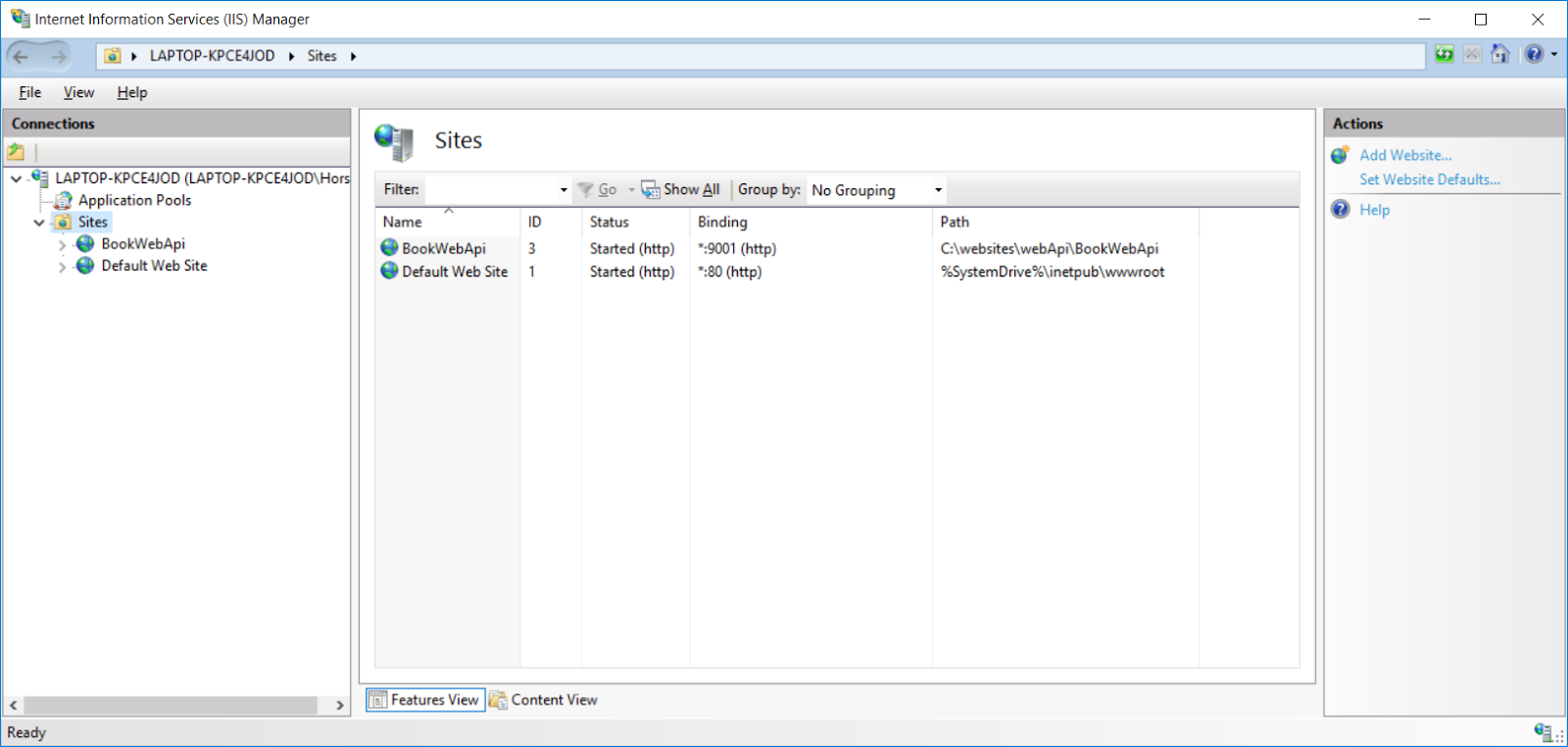Sort by the ID column header
Screen dimensions: 1568x747
[x=551, y=222]
